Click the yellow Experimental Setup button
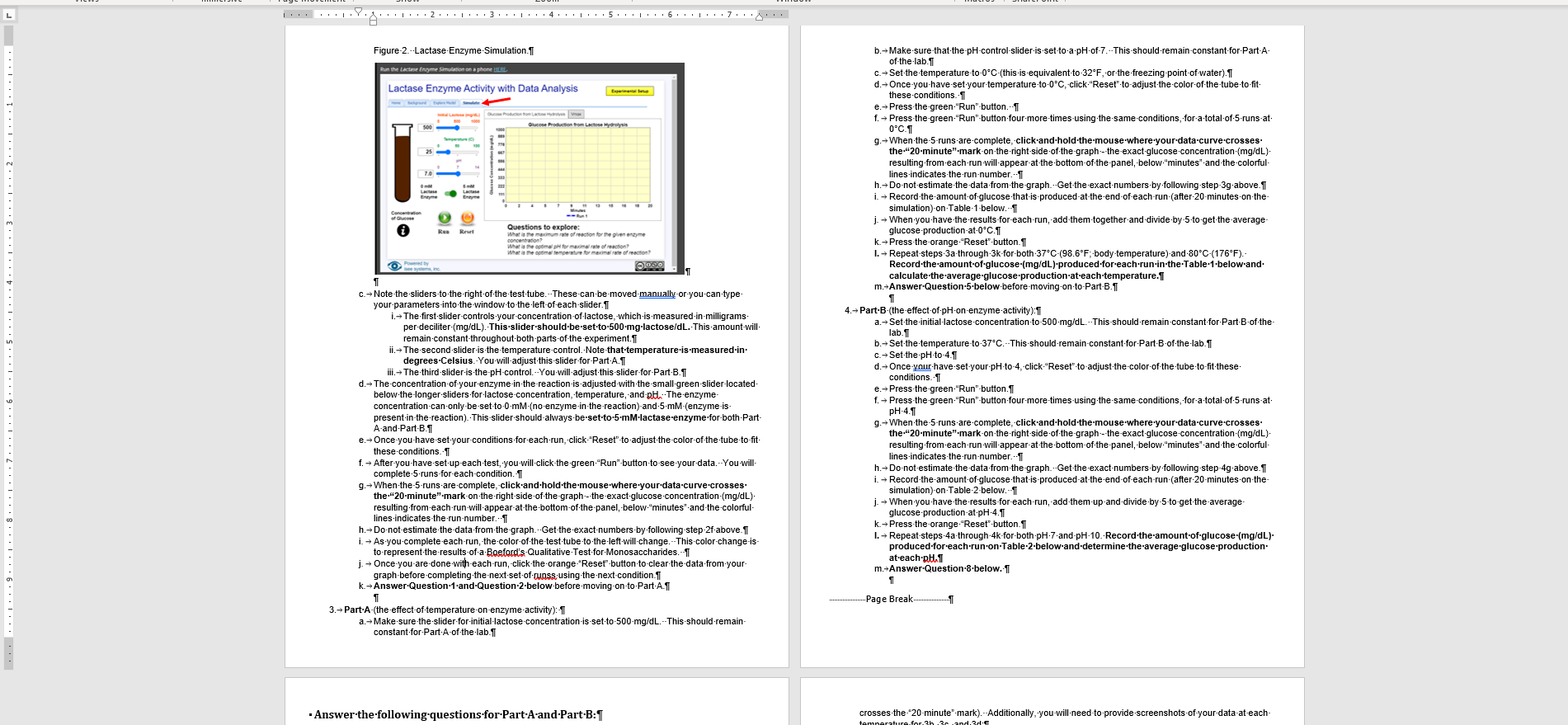This screenshot has height=725, width=1568. 630,91
